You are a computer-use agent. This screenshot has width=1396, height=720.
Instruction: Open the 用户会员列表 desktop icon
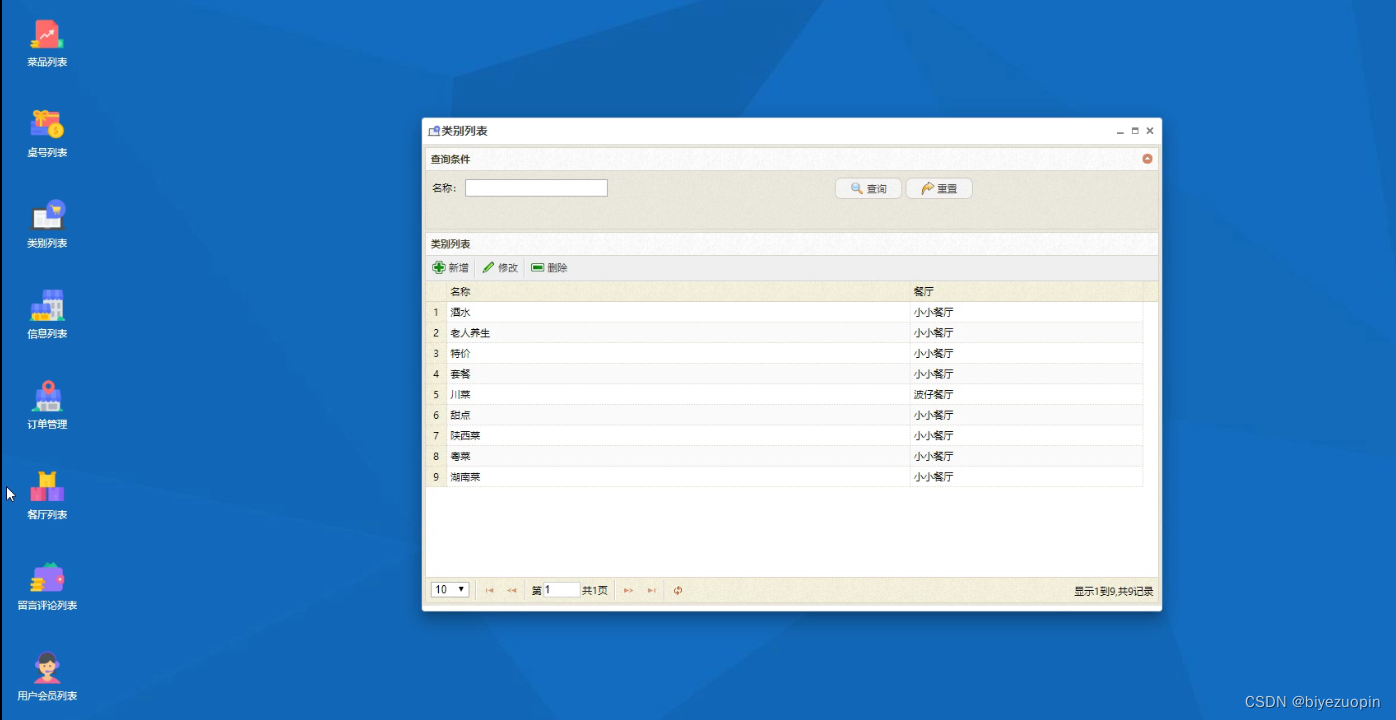(x=47, y=677)
